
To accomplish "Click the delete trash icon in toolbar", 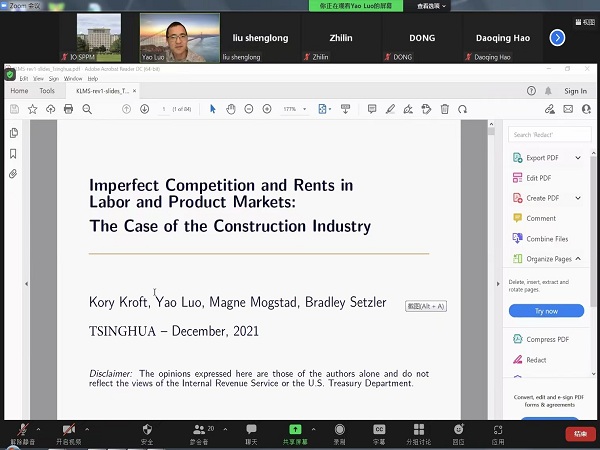I will click(444, 108).
